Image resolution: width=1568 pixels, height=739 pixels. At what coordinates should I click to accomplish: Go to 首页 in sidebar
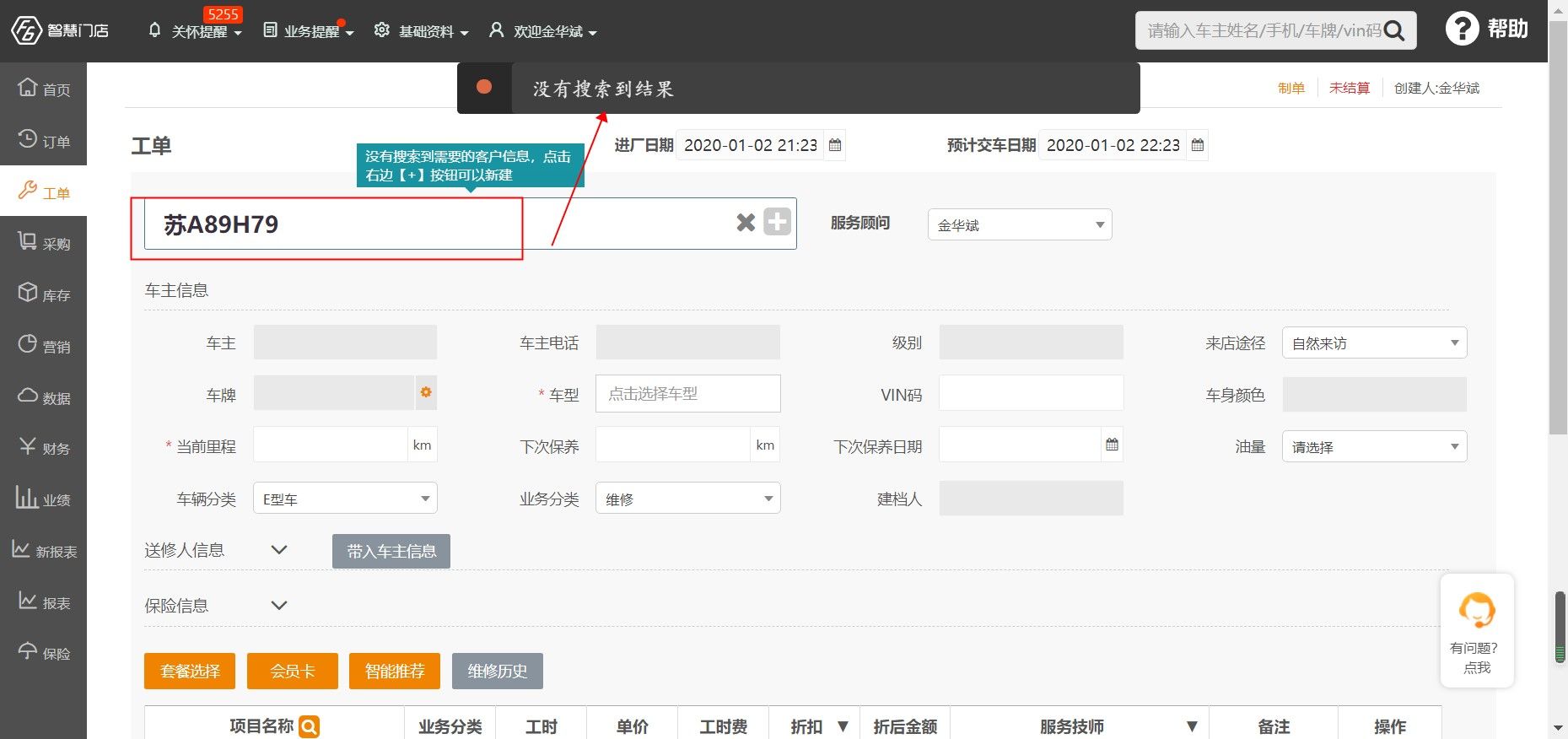click(44, 88)
